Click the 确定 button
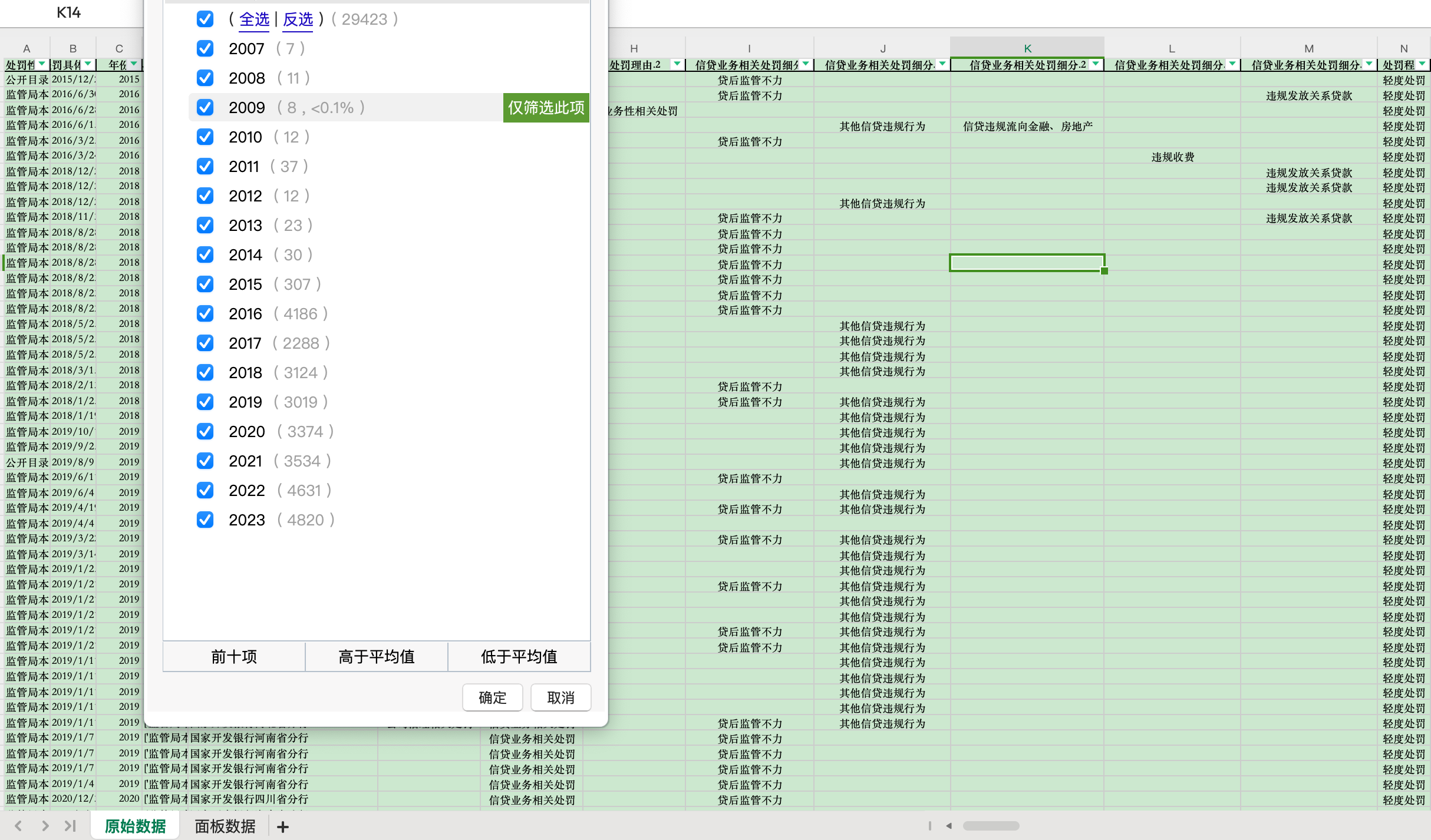The width and height of the screenshot is (1431, 840). (492, 697)
